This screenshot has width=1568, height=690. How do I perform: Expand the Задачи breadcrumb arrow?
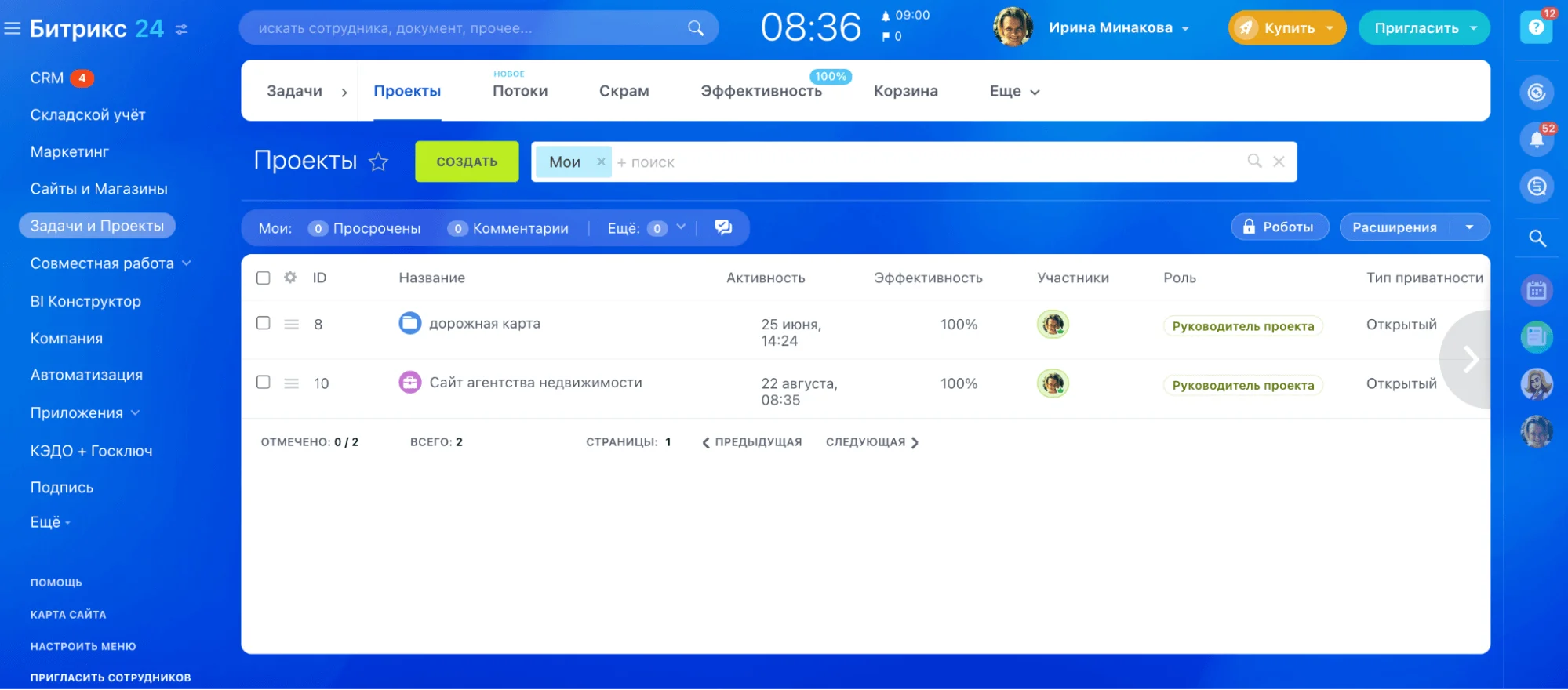(344, 92)
